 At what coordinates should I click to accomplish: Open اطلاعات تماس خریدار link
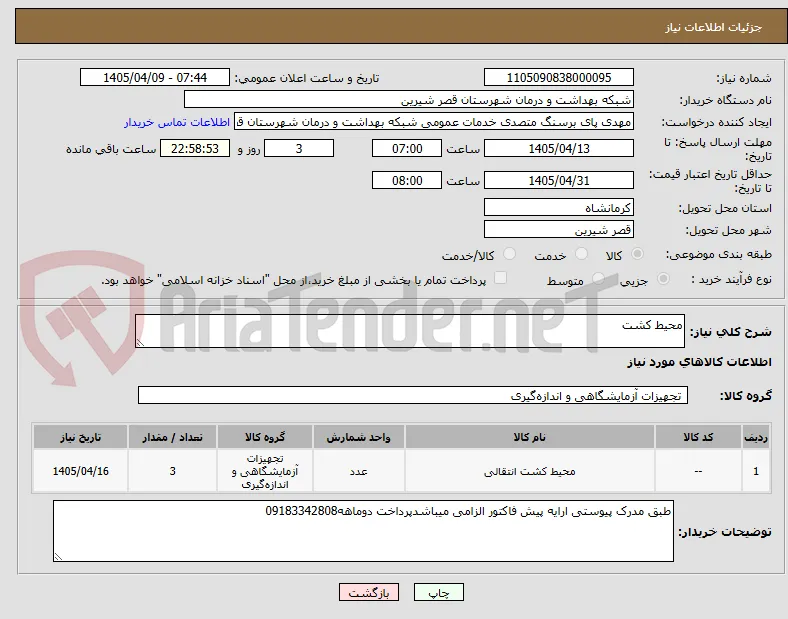177,122
